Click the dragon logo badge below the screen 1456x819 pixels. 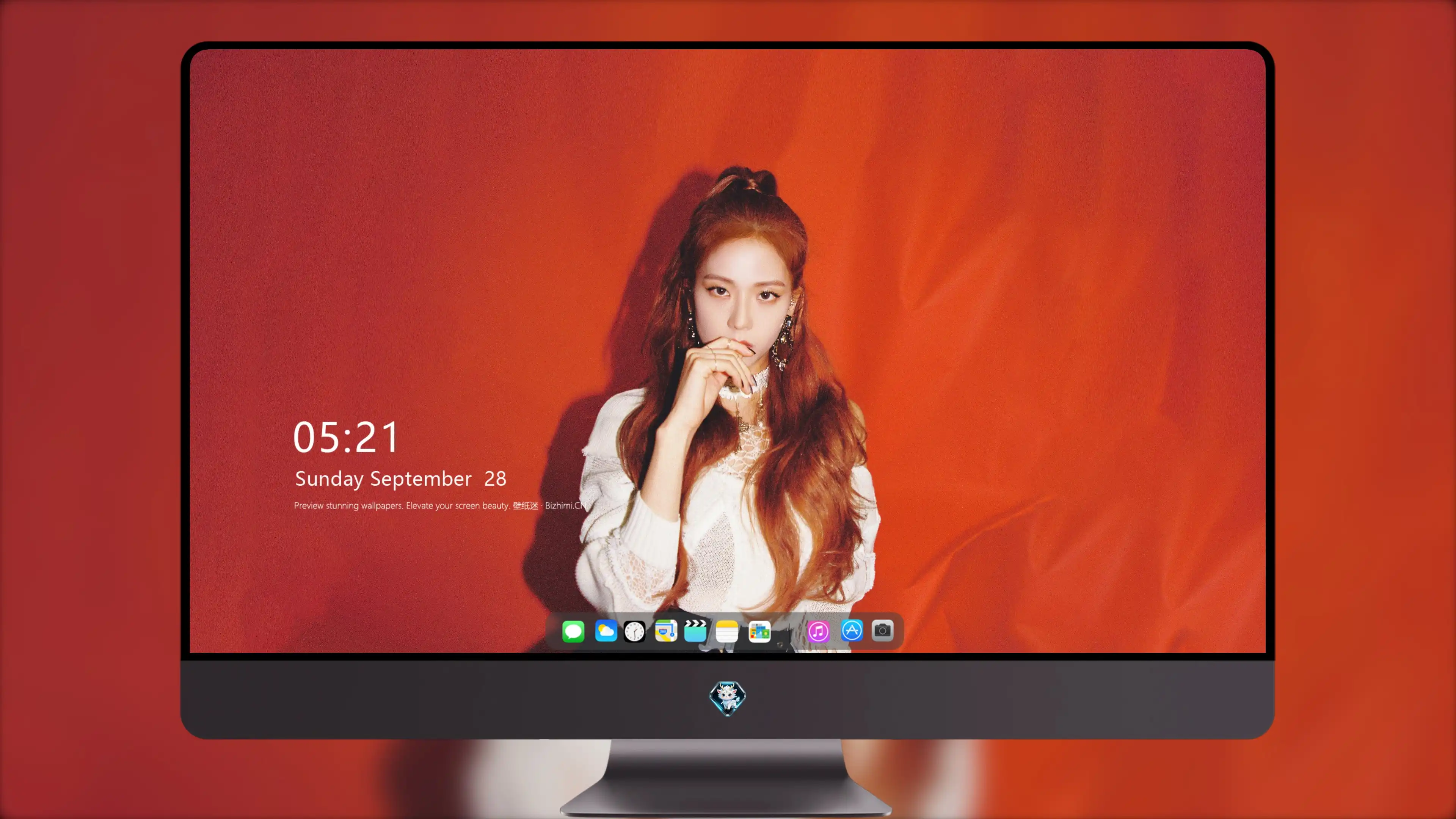(x=728, y=698)
